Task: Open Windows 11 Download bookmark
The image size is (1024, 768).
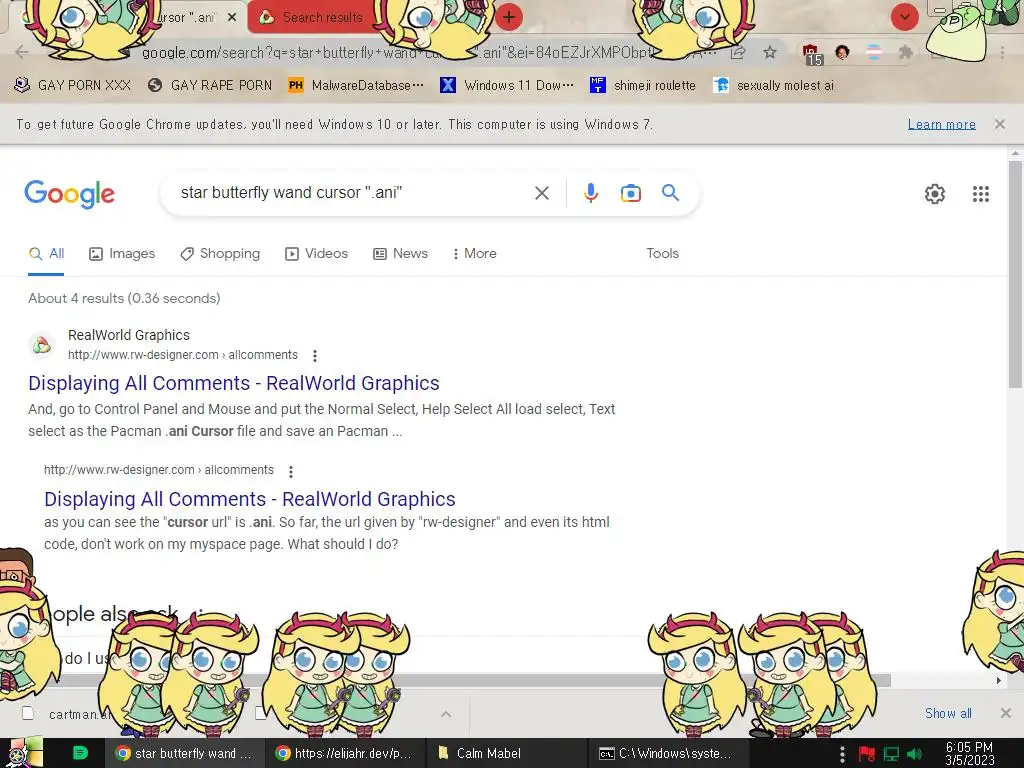Action: click(507, 85)
